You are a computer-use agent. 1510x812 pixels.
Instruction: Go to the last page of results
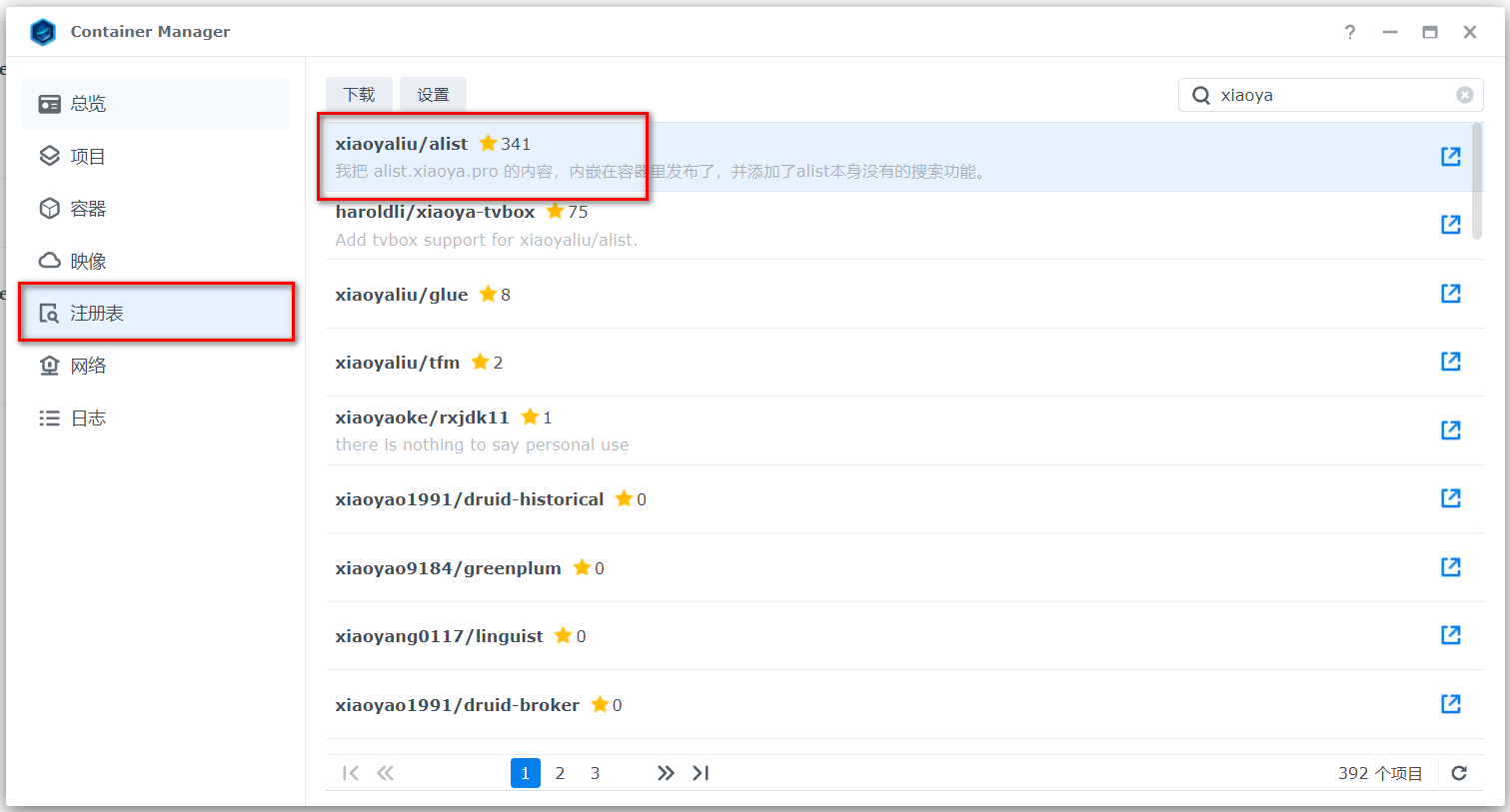[x=701, y=773]
